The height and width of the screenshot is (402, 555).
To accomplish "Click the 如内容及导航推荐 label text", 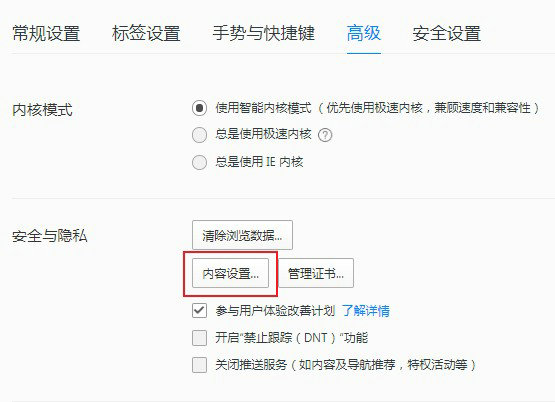I will 347,365.
